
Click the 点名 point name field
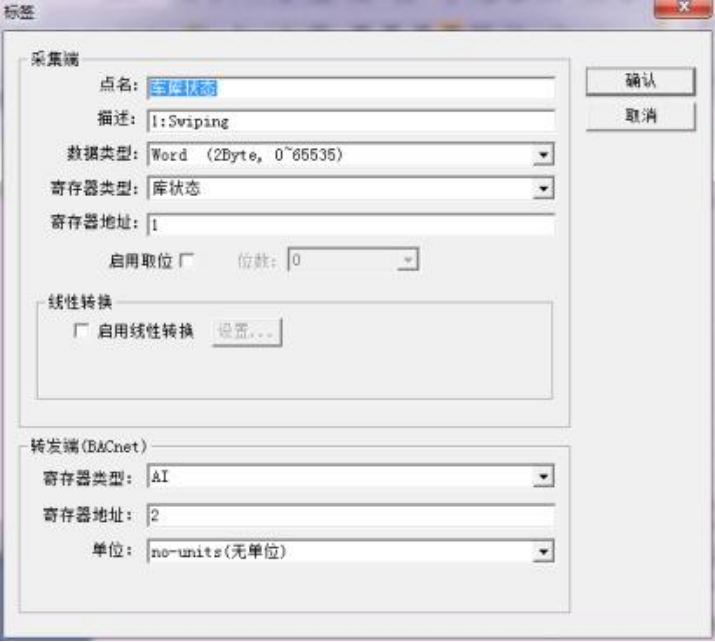(x=351, y=88)
